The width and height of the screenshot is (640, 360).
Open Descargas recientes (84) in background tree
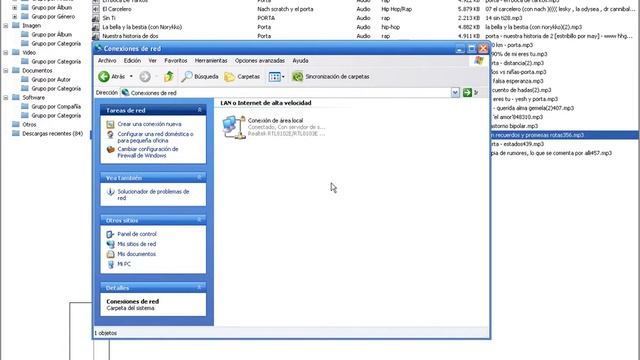(x=52, y=133)
